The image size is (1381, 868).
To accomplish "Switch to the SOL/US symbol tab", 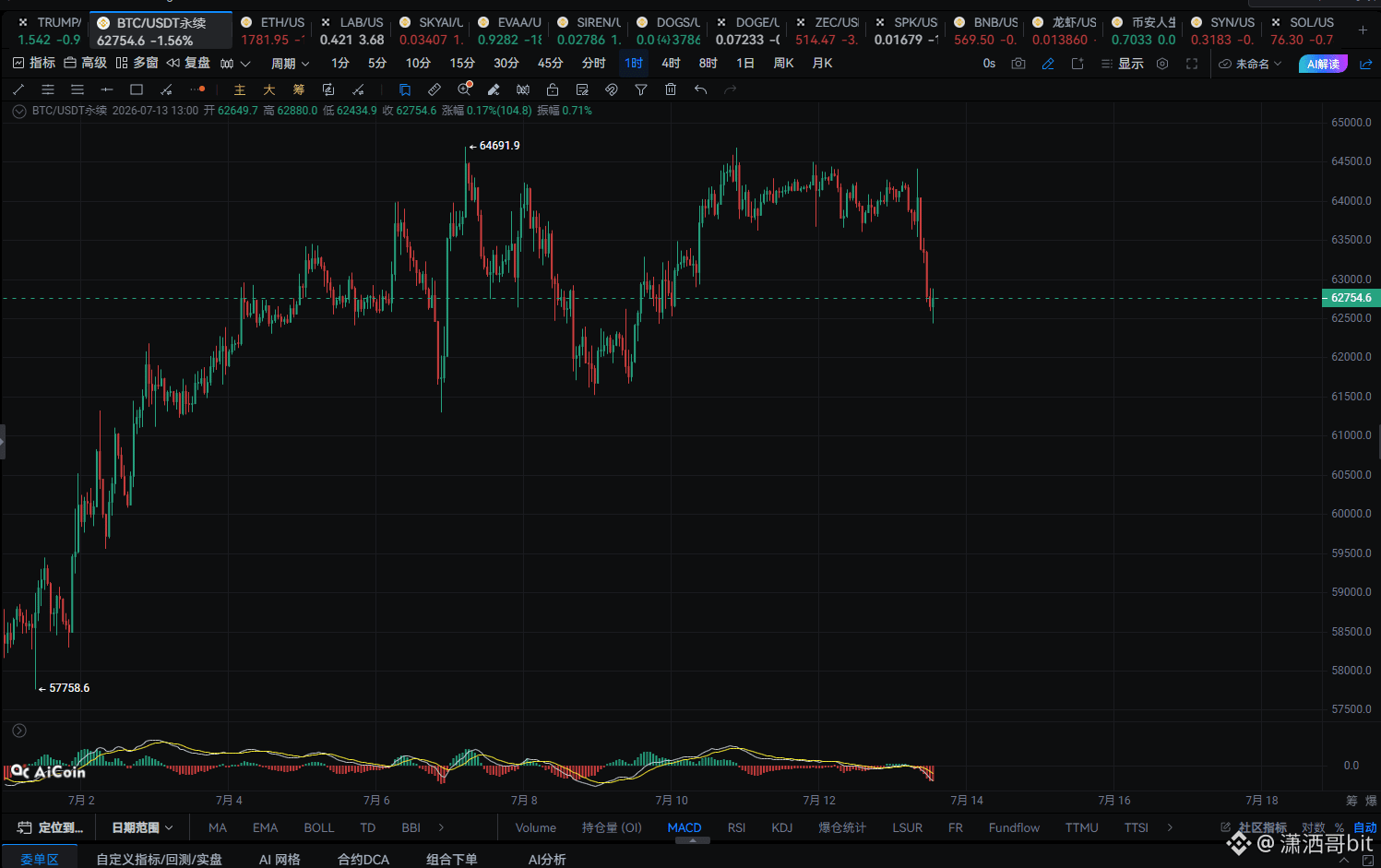I will pos(1302,30).
